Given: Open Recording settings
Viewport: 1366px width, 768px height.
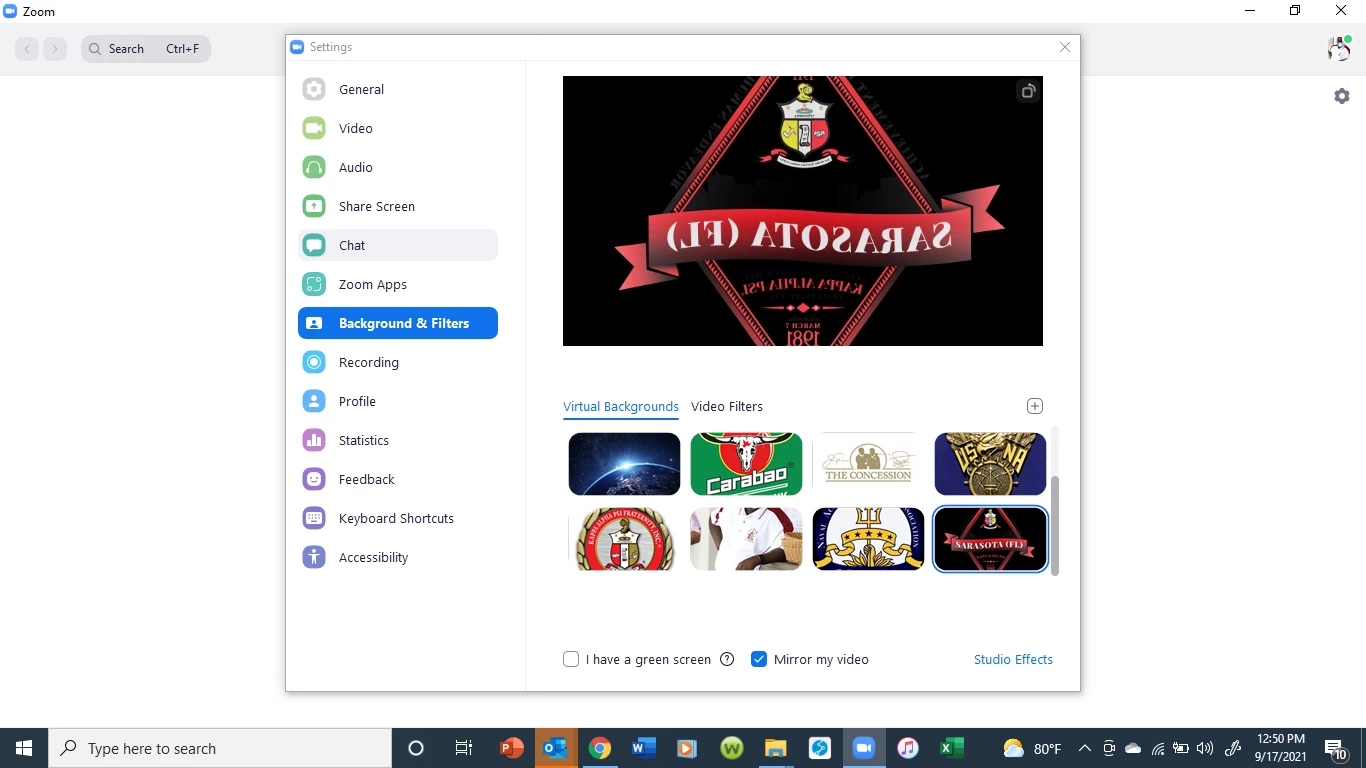Looking at the screenshot, I should pyautogui.click(x=398, y=362).
